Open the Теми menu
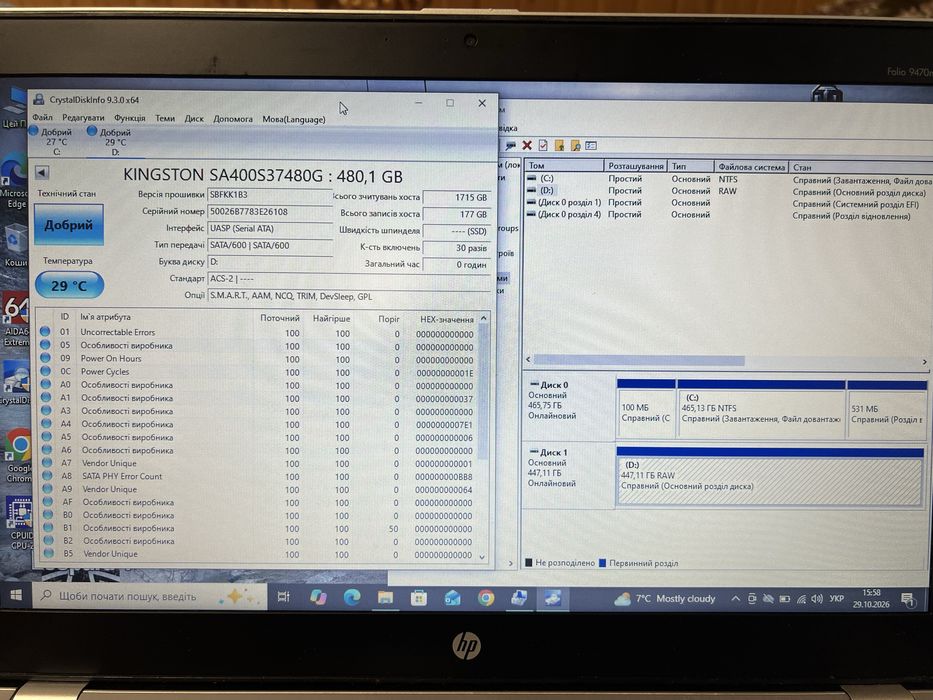This screenshot has height=700, width=933. [x=165, y=118]
